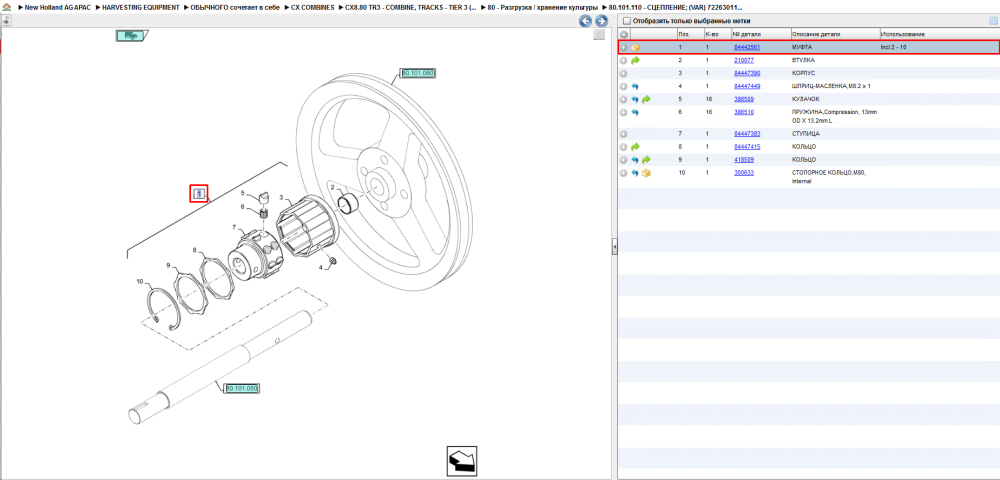Click the teal figure navigation tag

point(132,36)
